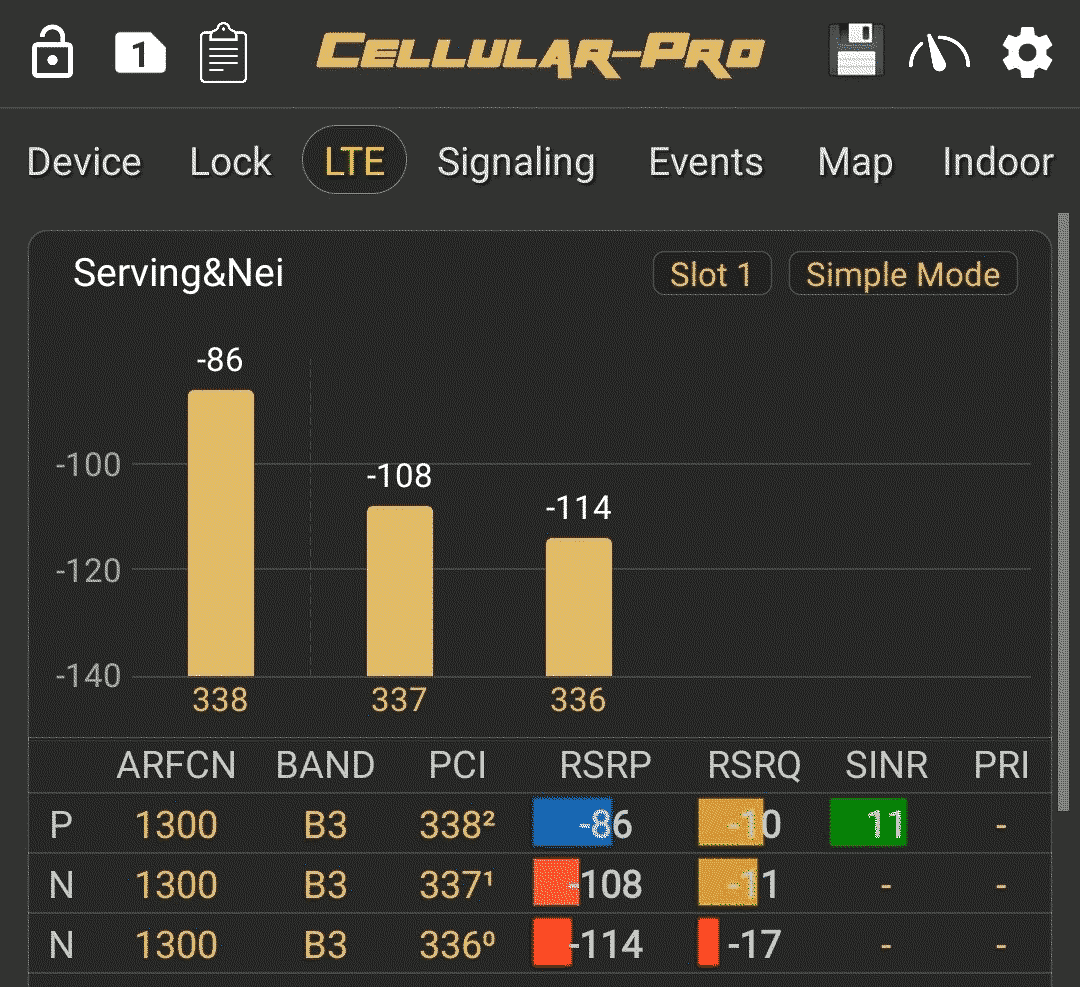Tap the SINR column header
The image size is (1080, 987).
[x=886, y=765]
